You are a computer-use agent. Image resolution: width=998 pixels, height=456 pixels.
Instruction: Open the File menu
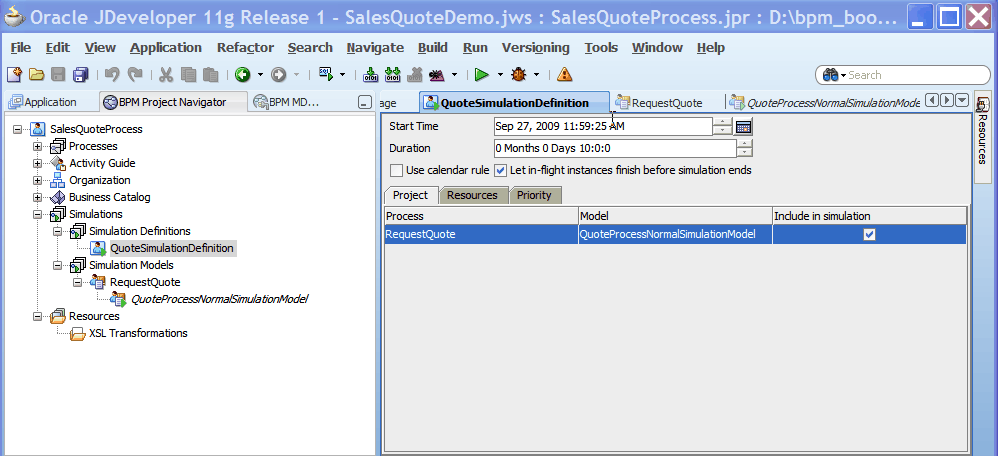coord(20,48)
